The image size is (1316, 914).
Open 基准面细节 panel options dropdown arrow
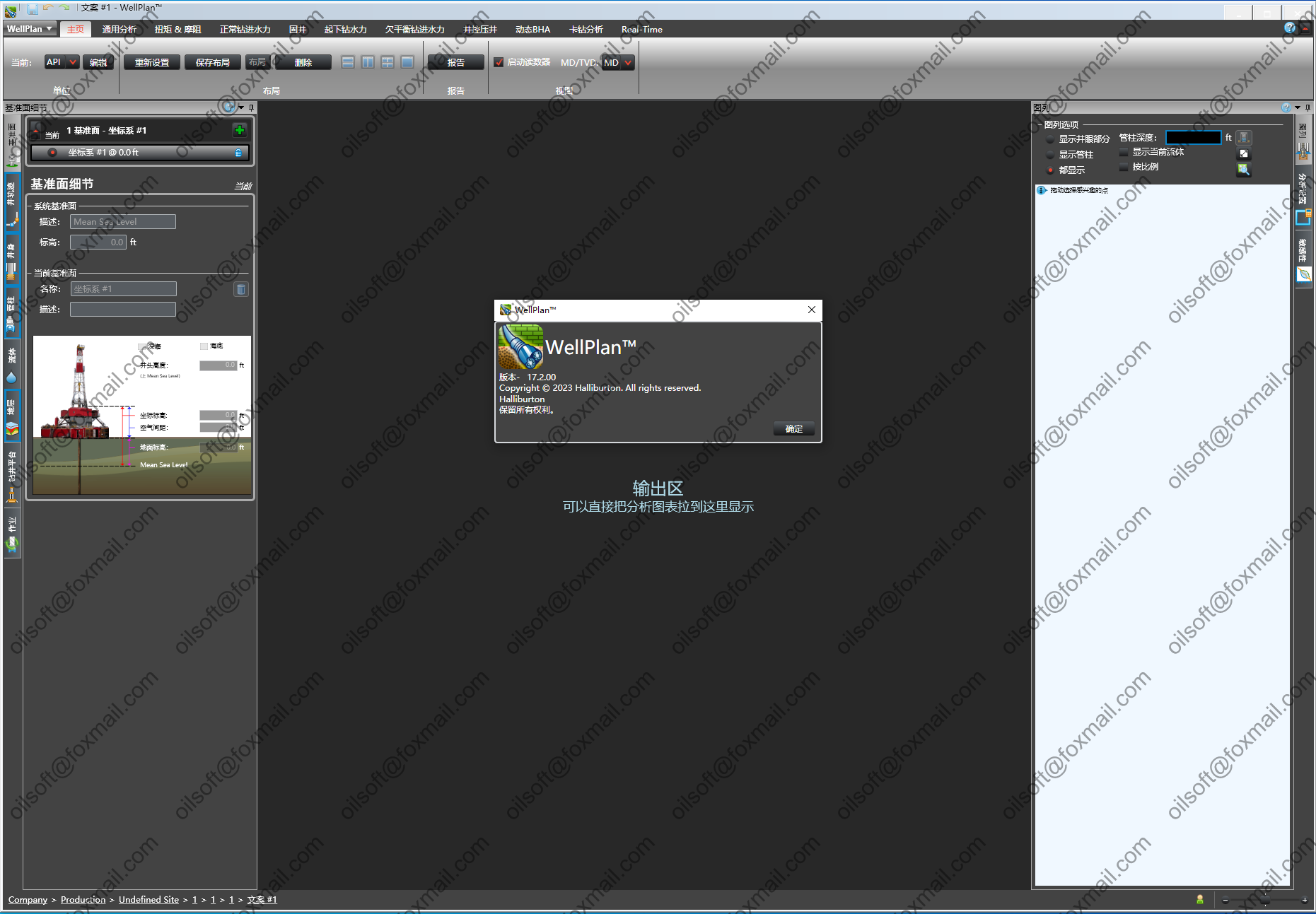click(241, 107)
